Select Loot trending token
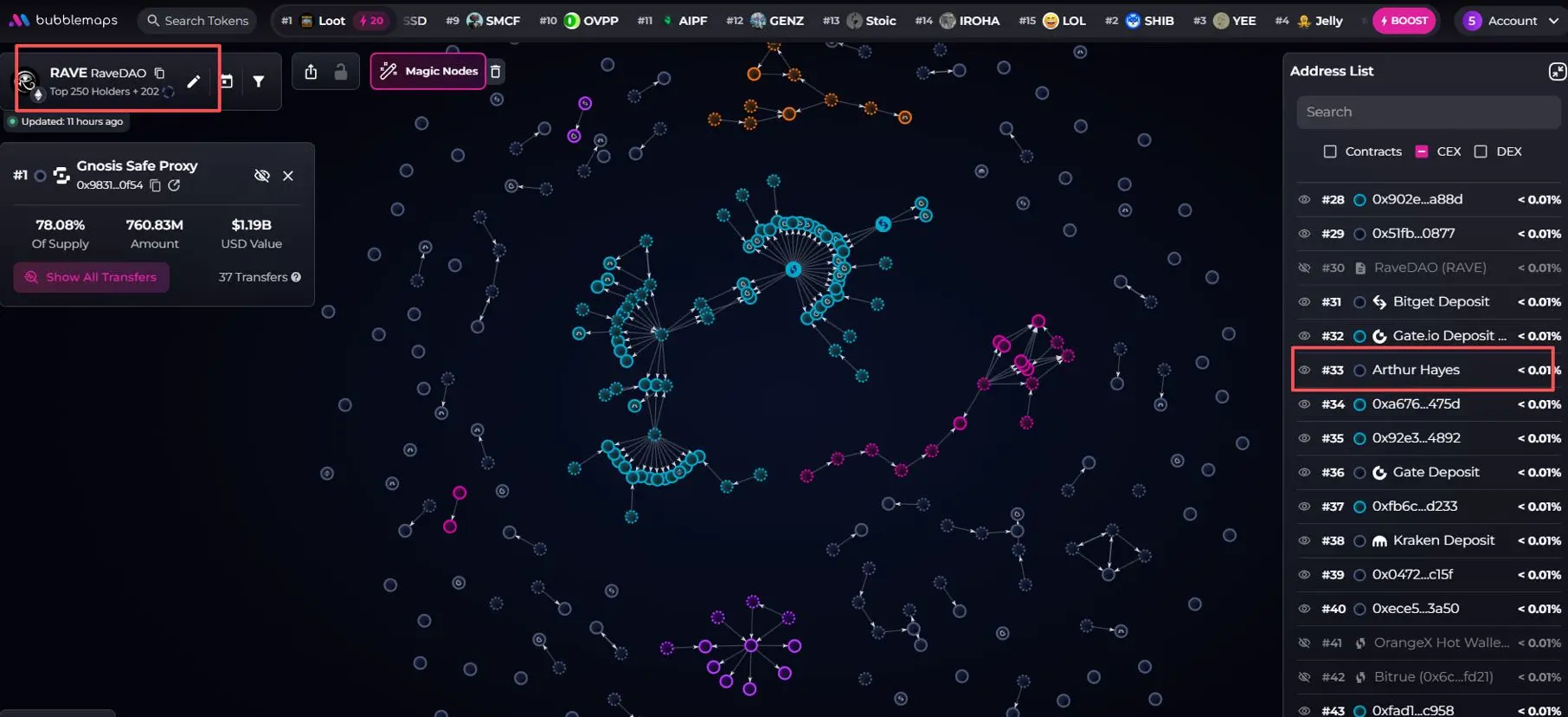 [323, 21]
